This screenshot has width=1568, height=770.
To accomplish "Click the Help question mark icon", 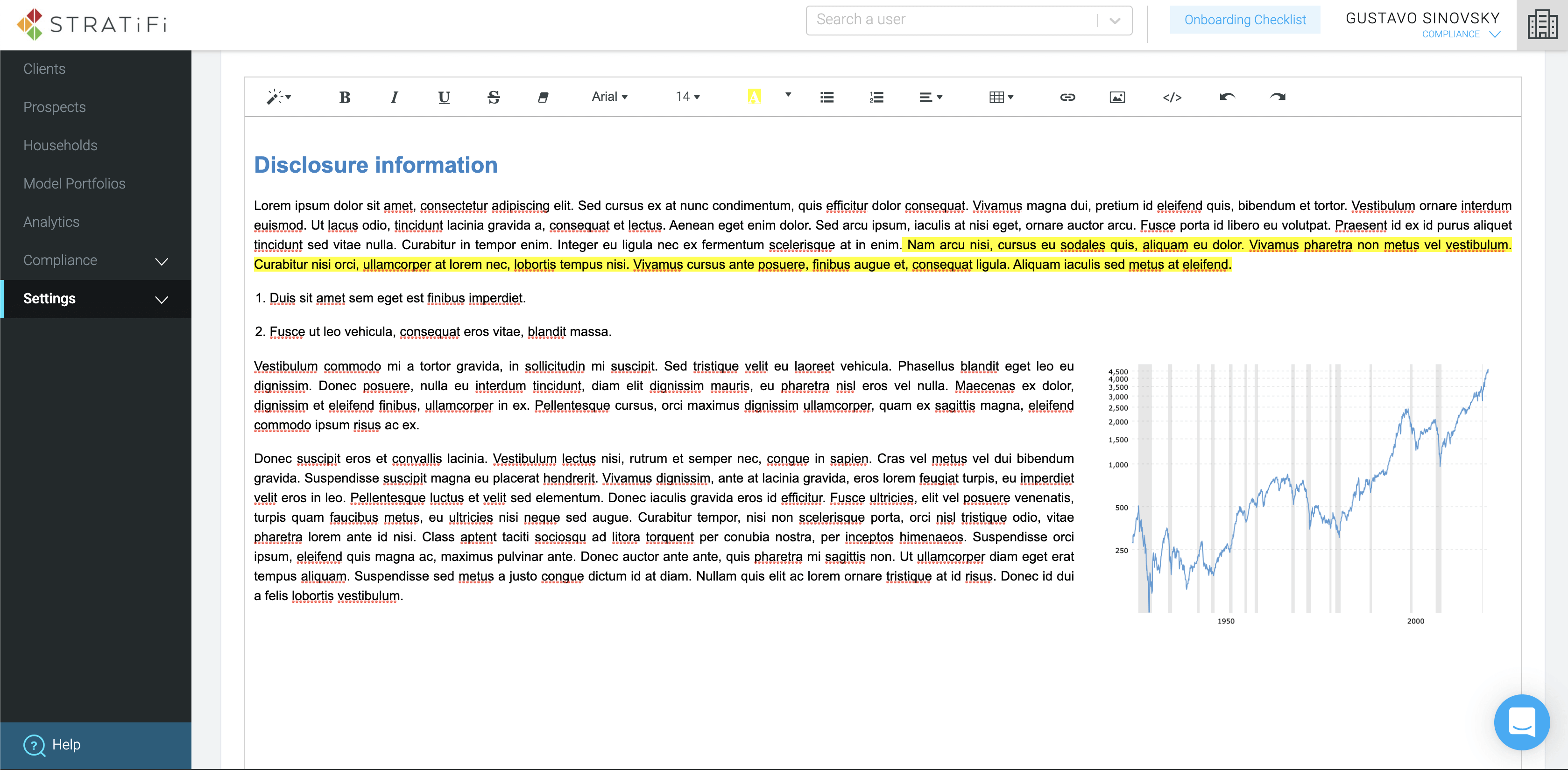I will coord(34,746).
